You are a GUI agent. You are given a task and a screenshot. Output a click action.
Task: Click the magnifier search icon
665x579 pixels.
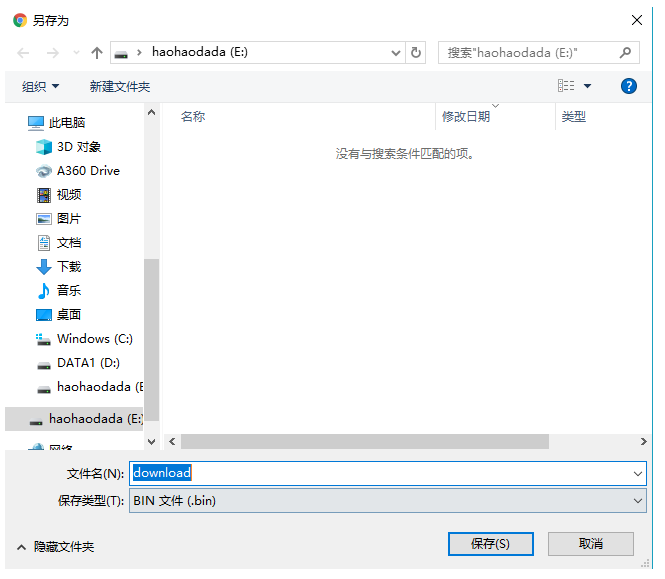click(625, 53)
